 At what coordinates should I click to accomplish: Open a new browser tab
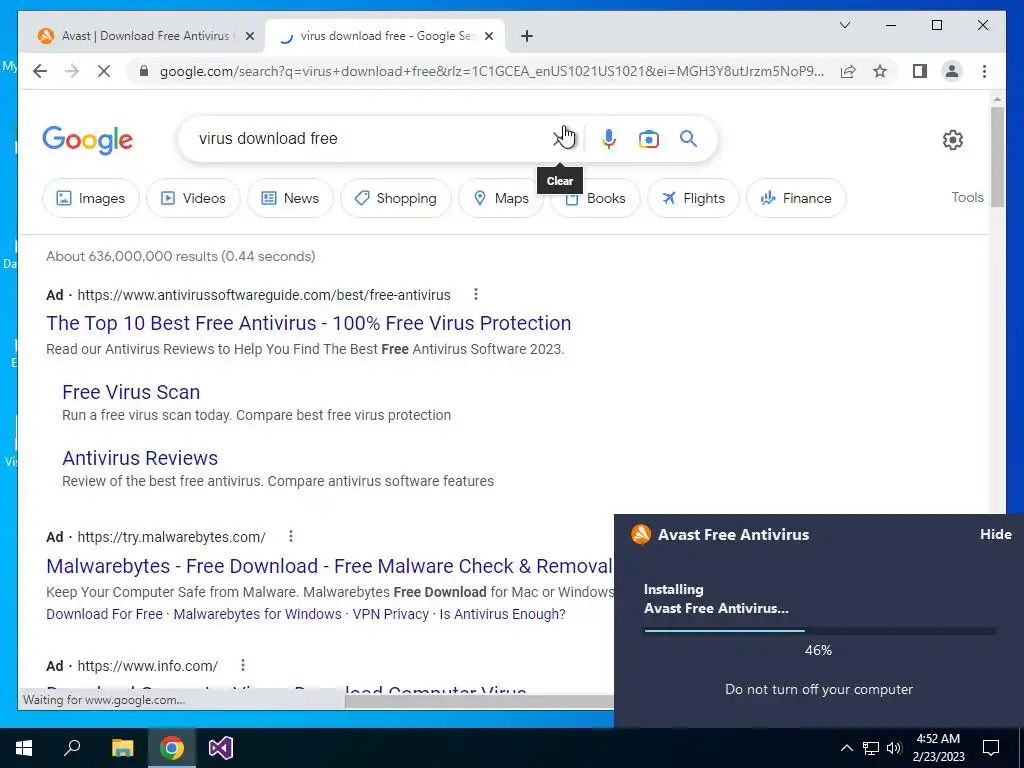[x=527, y=36]
